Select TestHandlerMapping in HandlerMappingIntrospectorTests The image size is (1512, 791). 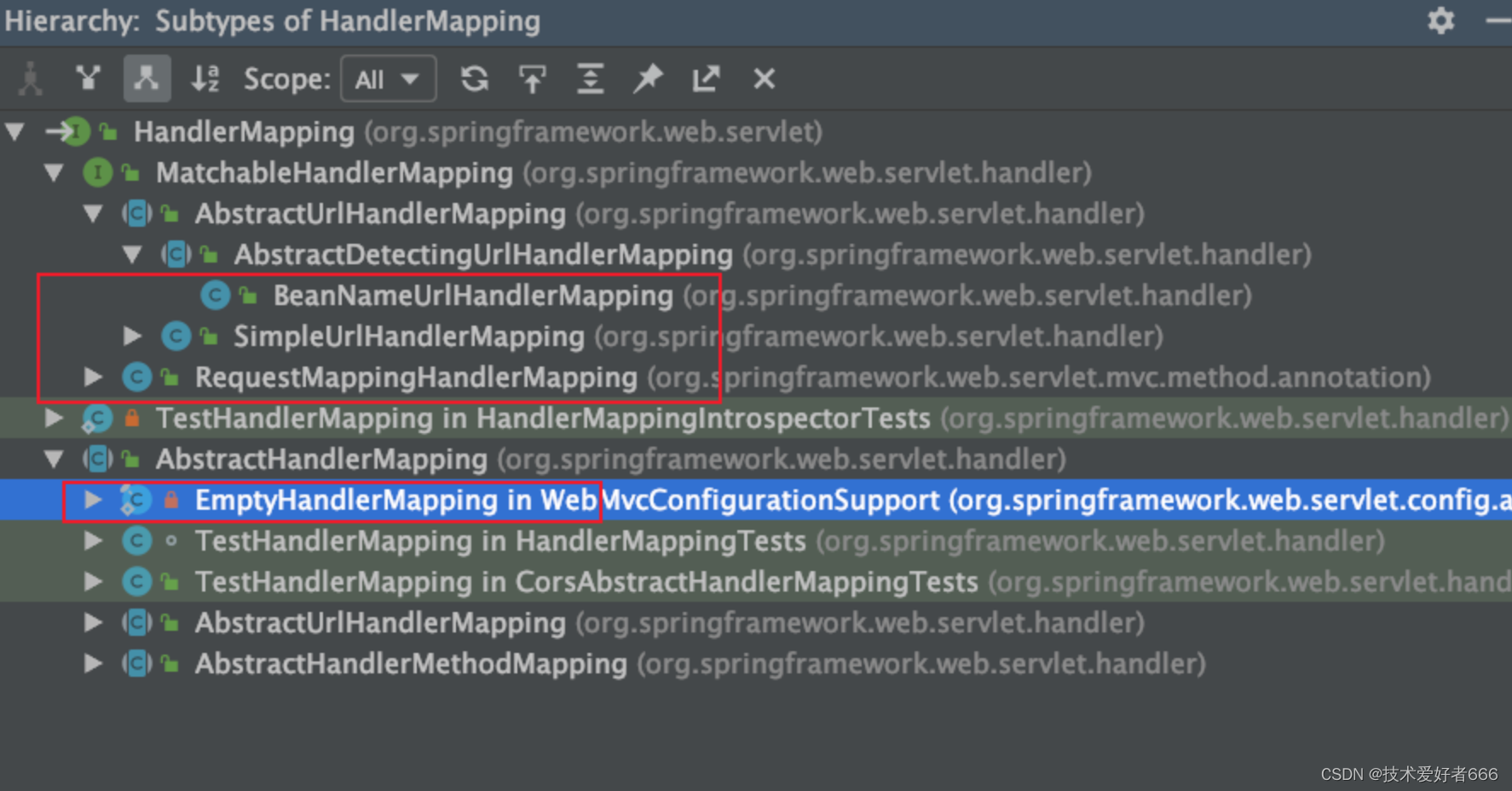pos(756,419)
